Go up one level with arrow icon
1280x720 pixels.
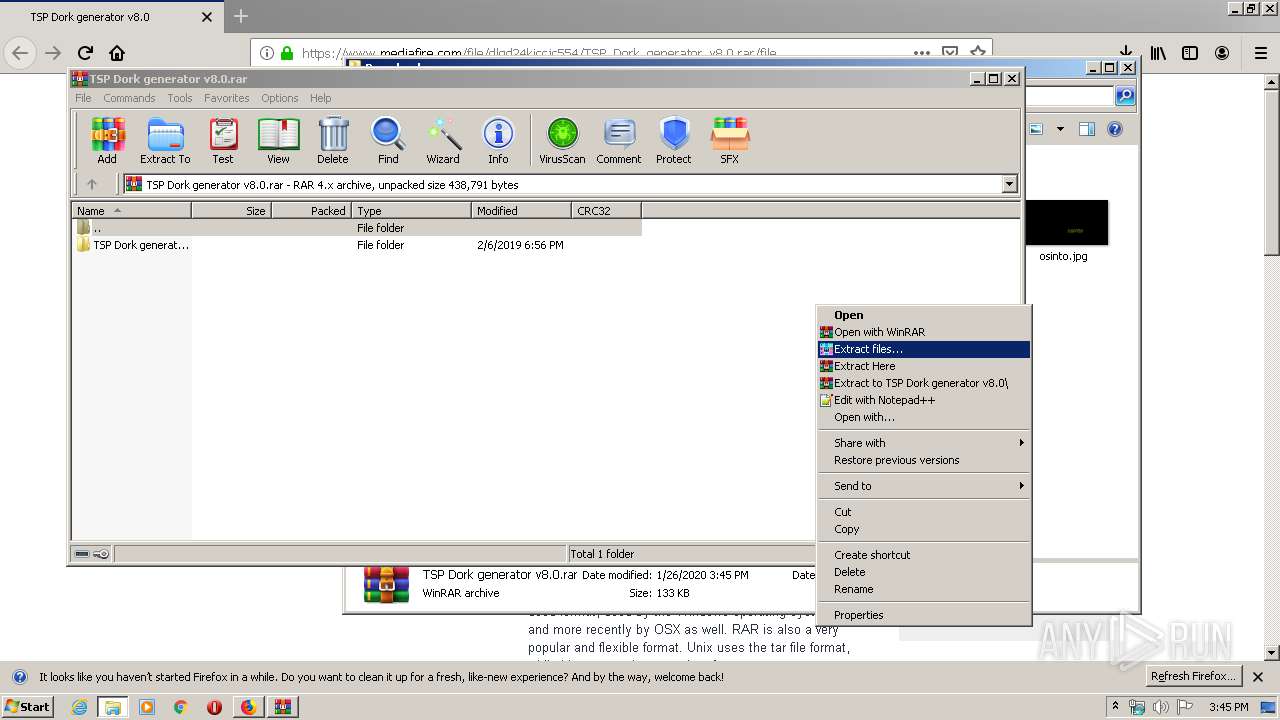pos(92,184)
